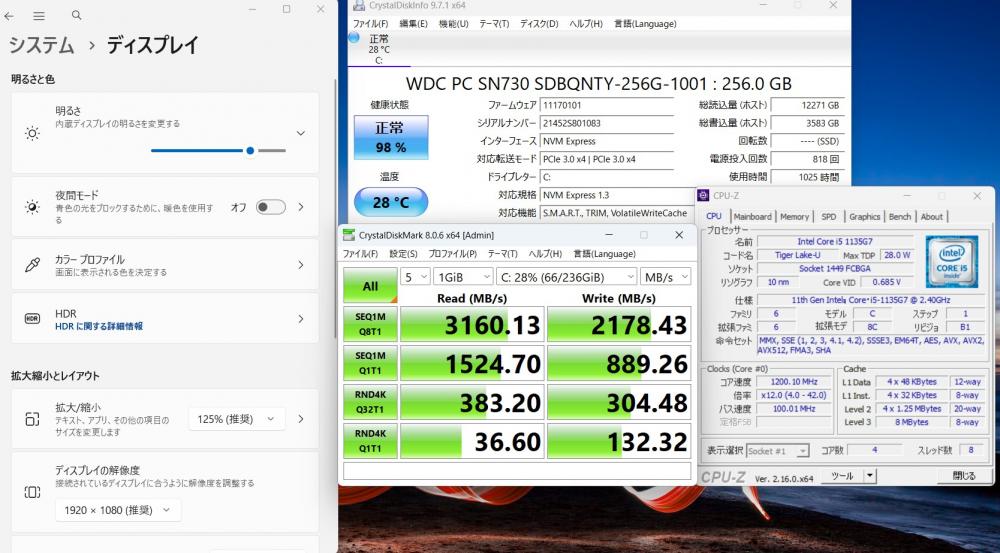Expand the brightness (明るさ) section chevron
The height and width of the screenshot is (553, 1000).
click(x=301, y=132)
